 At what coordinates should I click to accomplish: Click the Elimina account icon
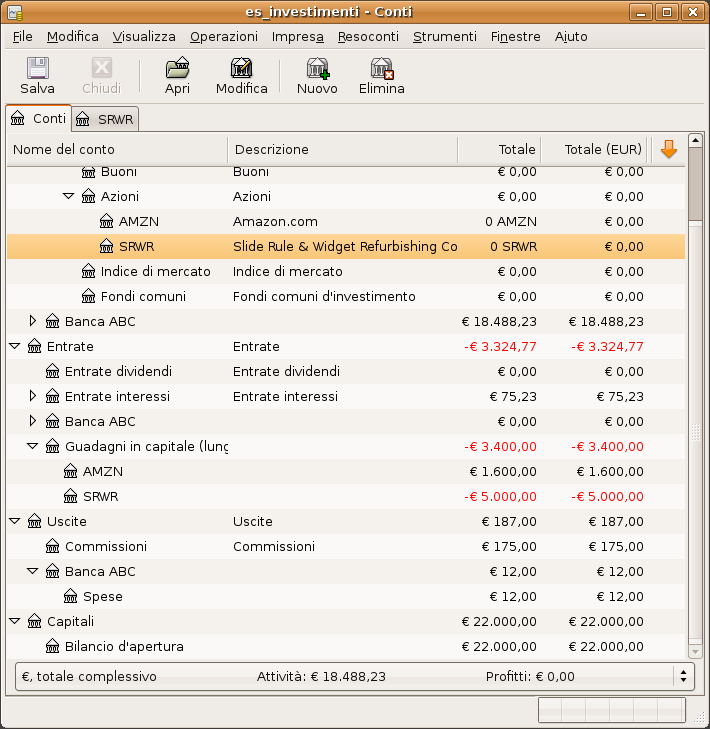coord(382,68)
